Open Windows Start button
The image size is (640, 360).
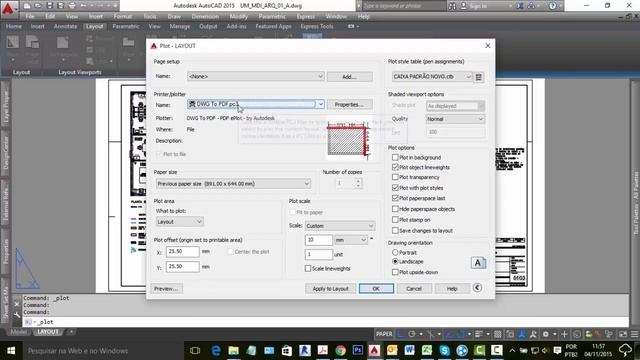point(11,351)
